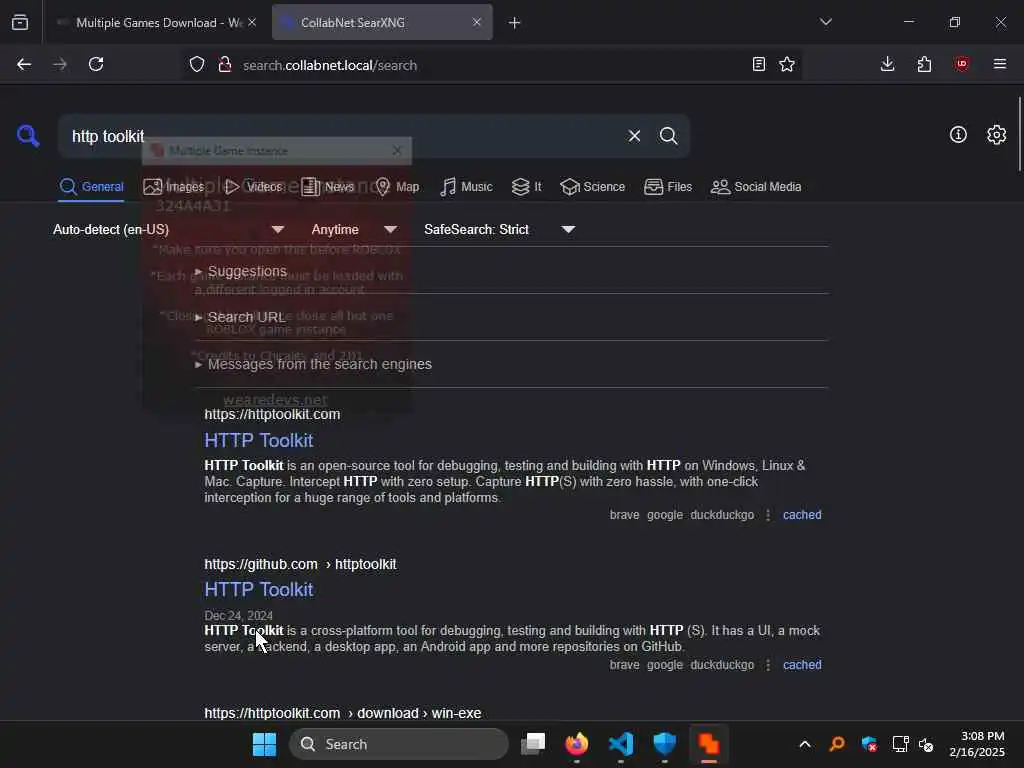Screen dimensions: 1024x768
Task: Bookmark this page with star
Action: (x=787, y=64)
